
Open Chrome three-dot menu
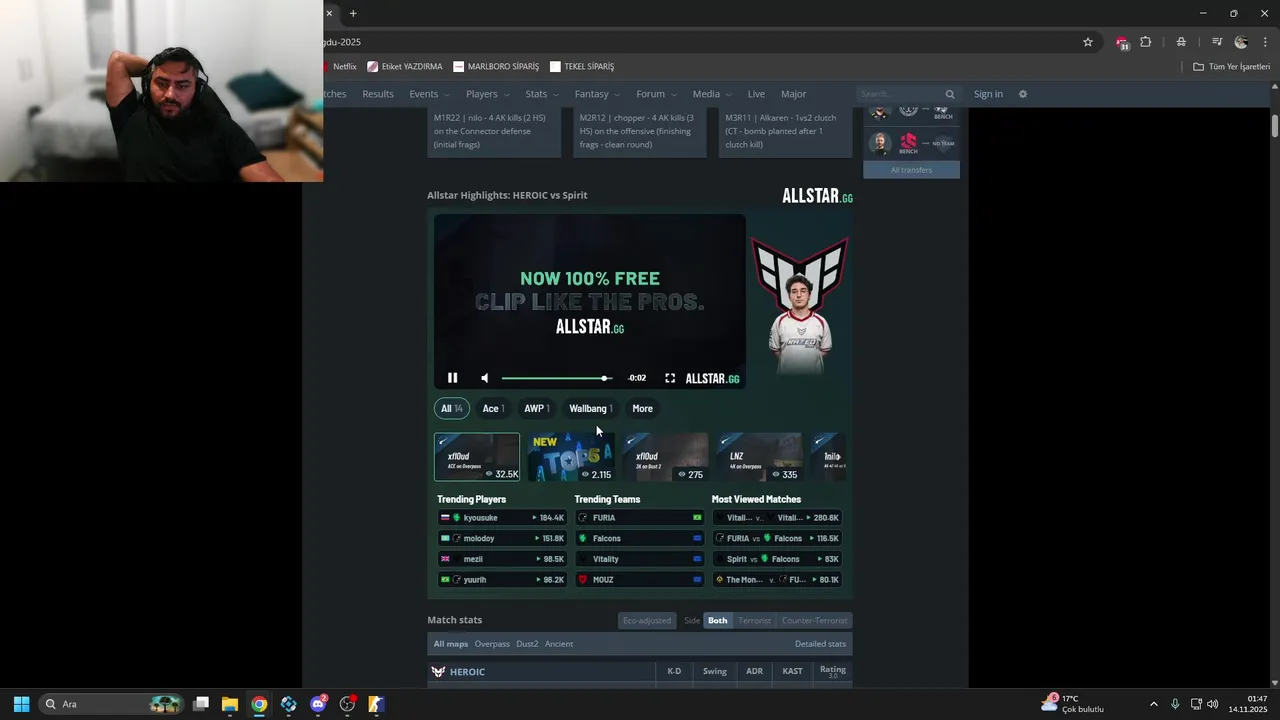[1266, 42]
